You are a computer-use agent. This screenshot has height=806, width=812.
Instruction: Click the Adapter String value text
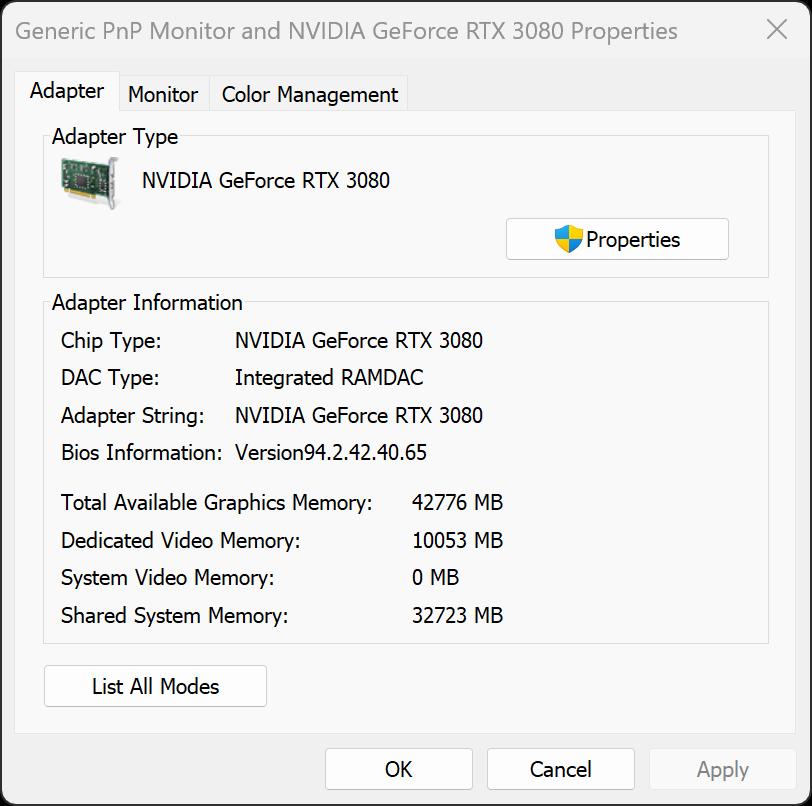click(359, 416)
